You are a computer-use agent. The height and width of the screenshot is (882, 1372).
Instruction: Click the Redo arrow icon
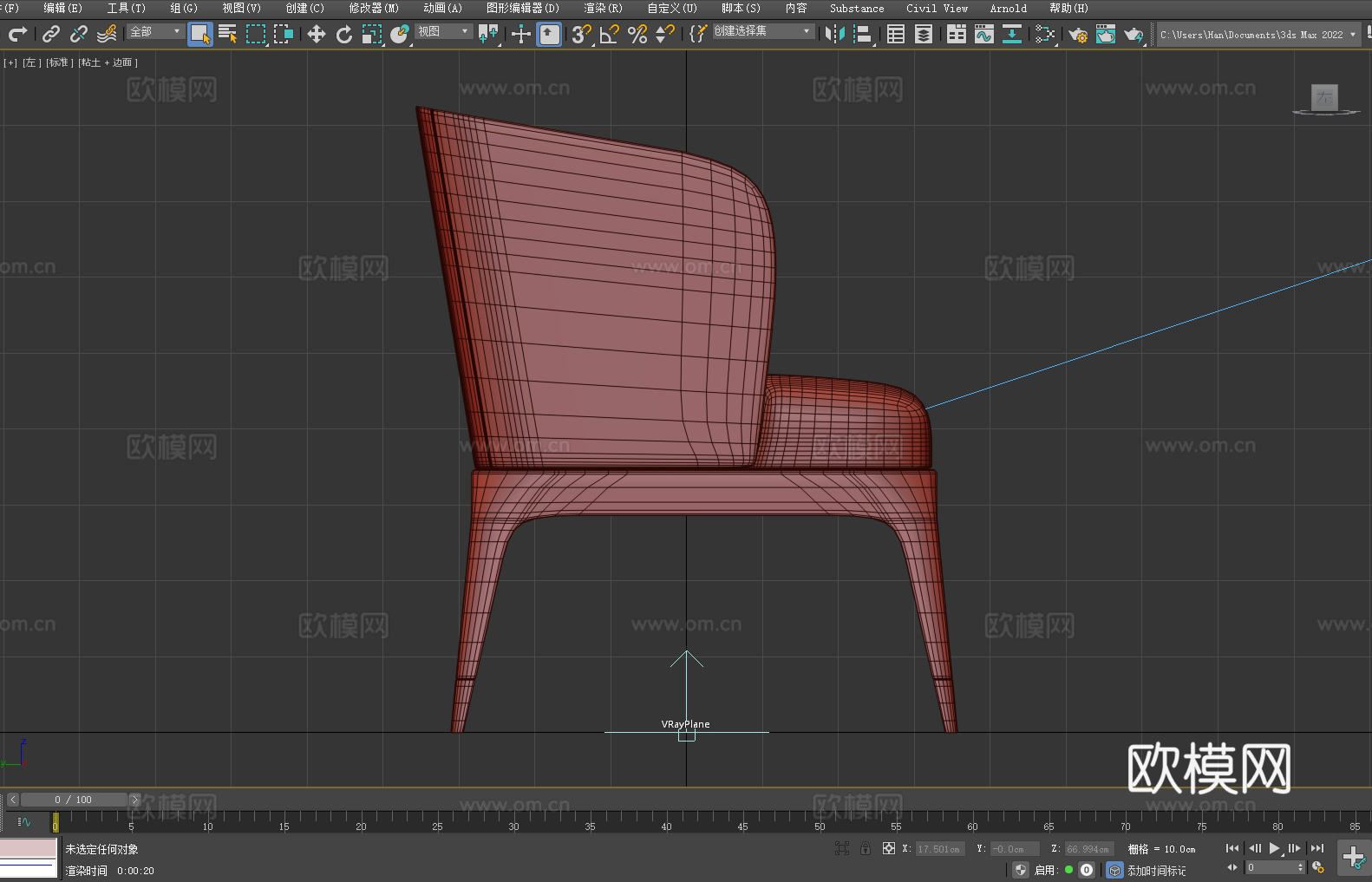[x=17, y=34]
